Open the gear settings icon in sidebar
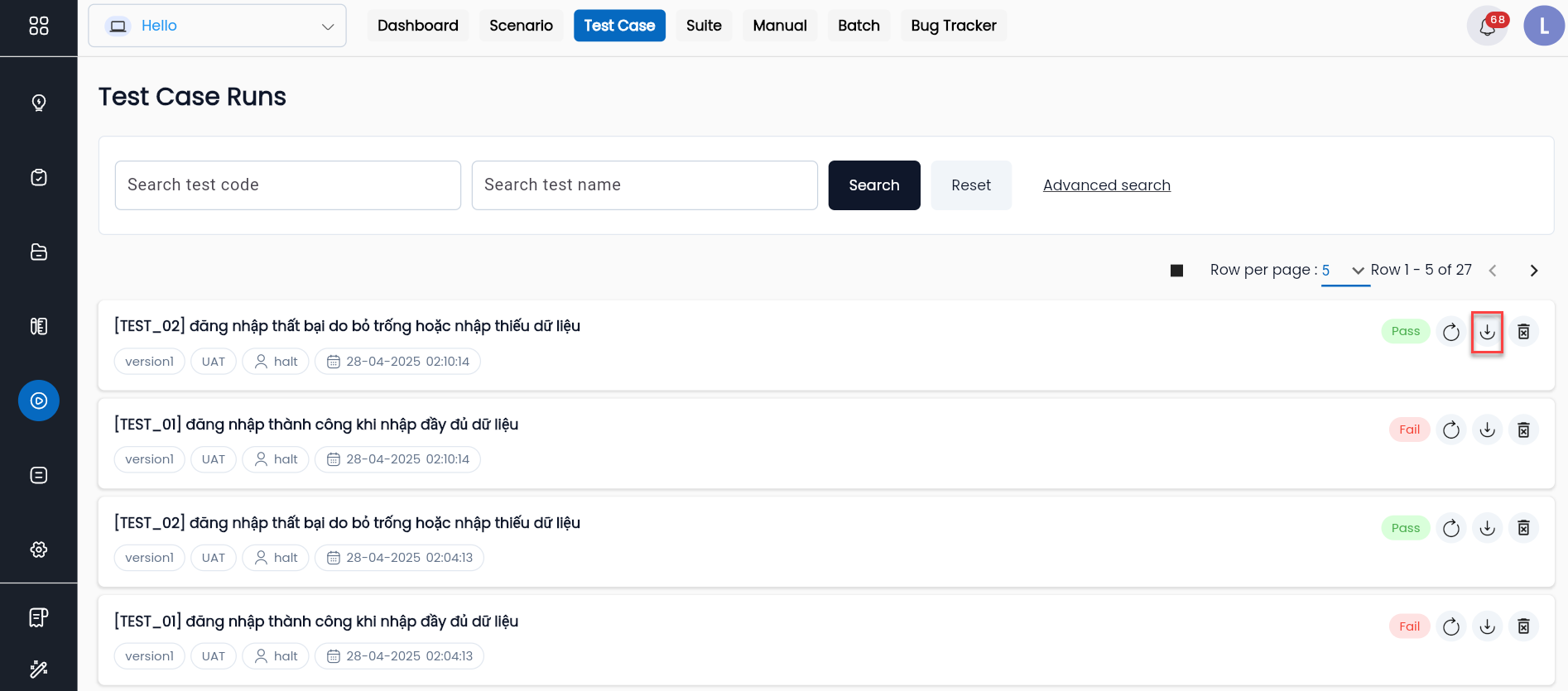Viewport: 1568px width, 691px height. click(x=39, y=549)
